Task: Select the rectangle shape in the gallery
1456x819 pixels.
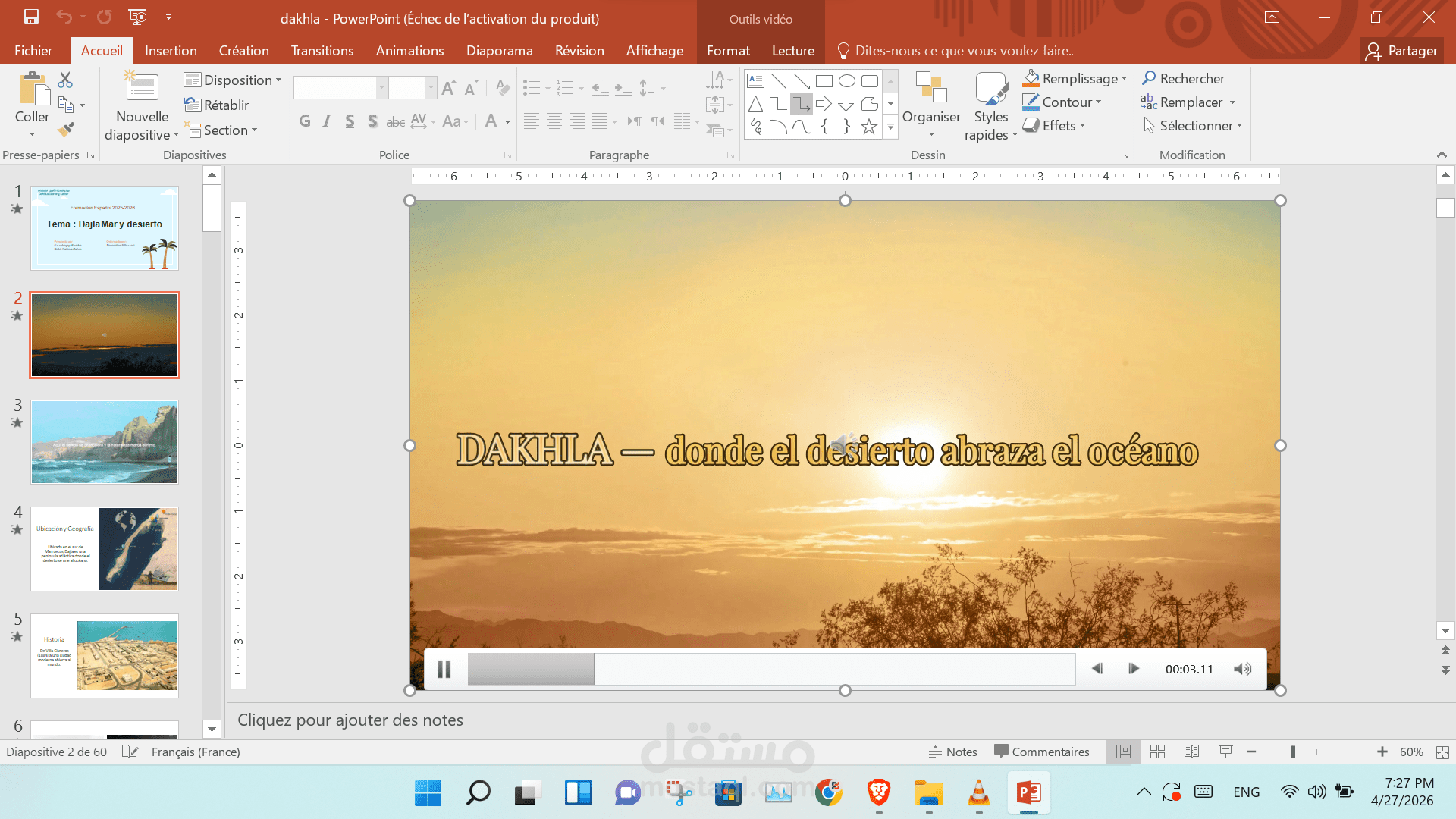Action: [x=824, y=81]
